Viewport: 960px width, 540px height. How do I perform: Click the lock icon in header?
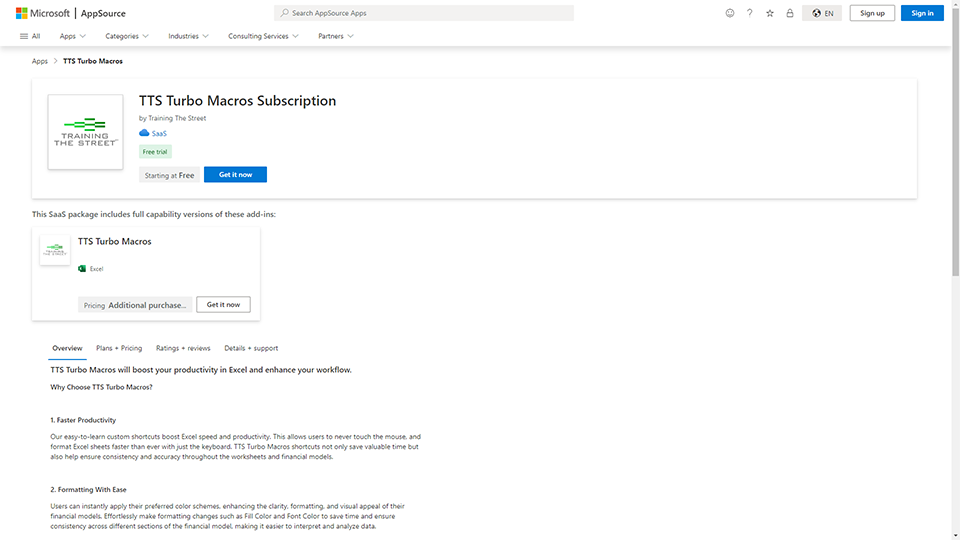[790, 13]
